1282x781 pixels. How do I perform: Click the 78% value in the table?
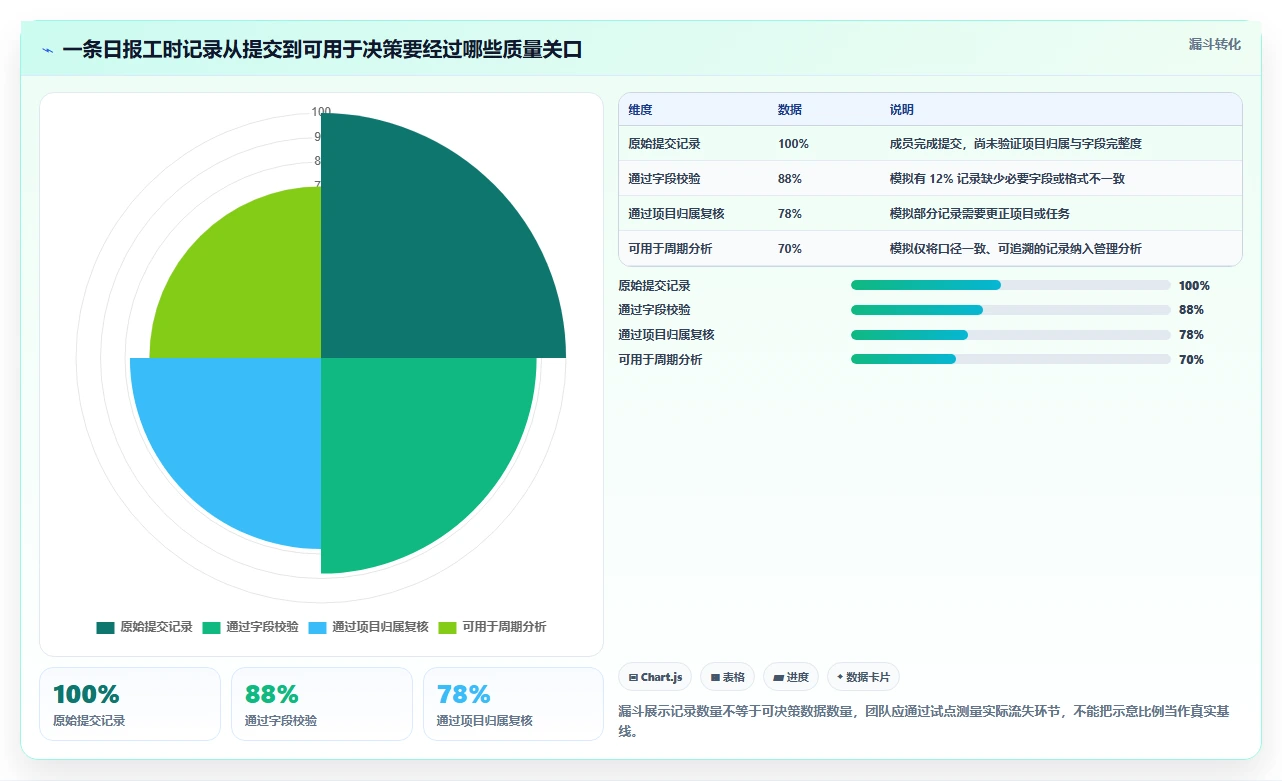(x=790, y=214)
